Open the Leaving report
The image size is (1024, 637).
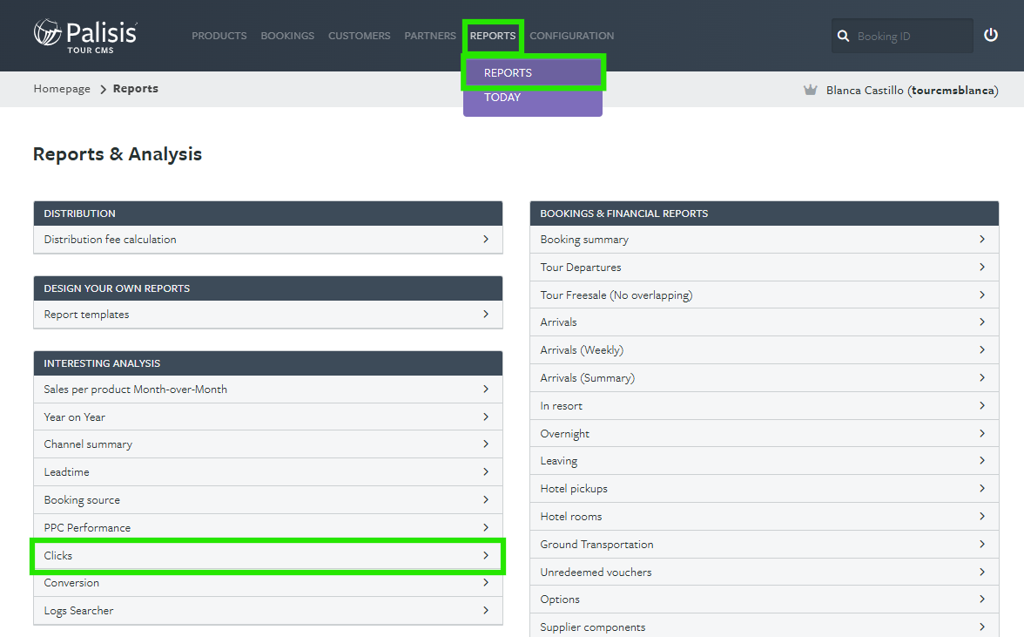(x=764, y=461)
